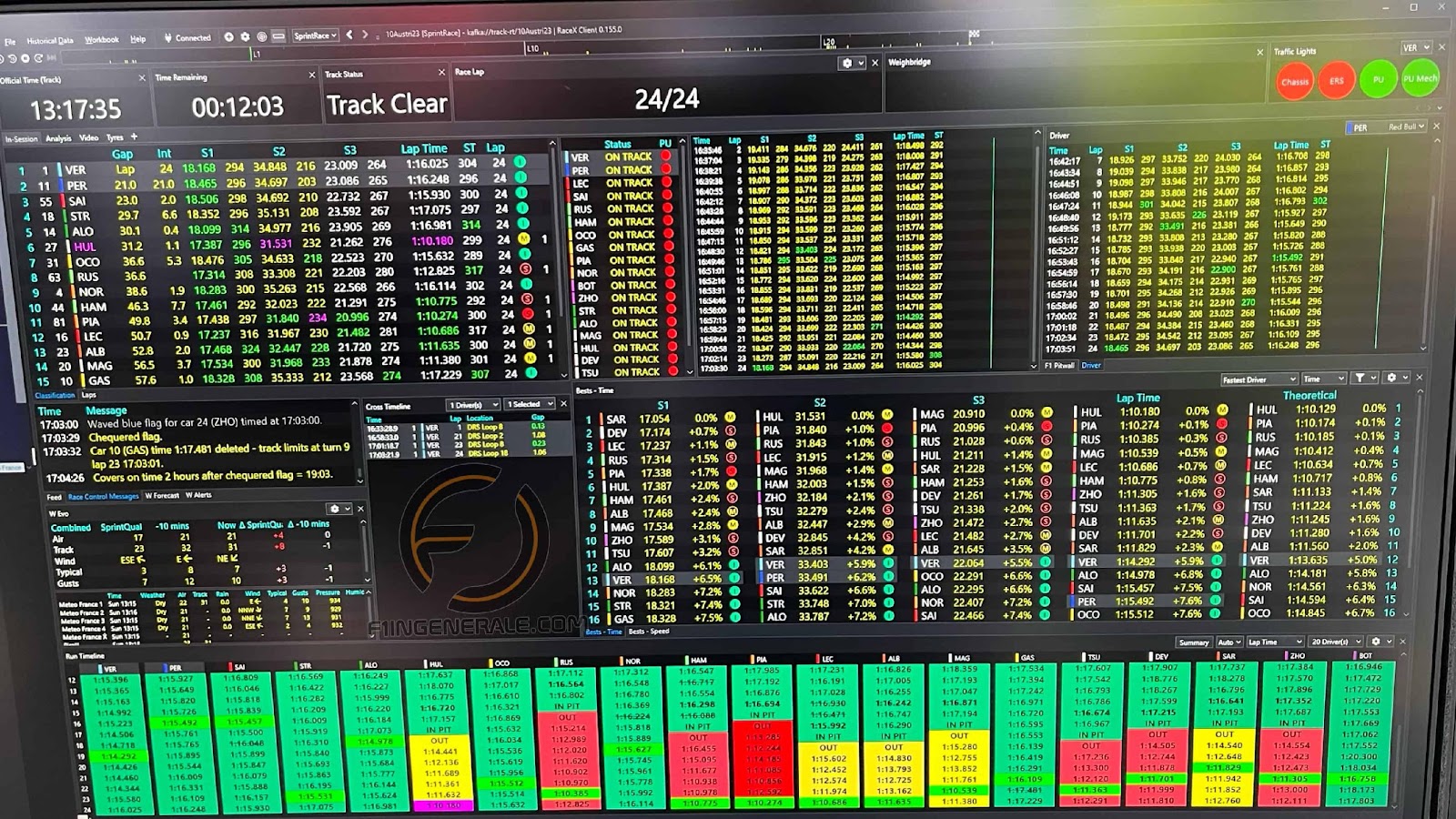The height and width of the screenshot is (819, 1456).
Task: Open the 20 Driver(s) dropdown
Action: click(x=1334, y=642)
